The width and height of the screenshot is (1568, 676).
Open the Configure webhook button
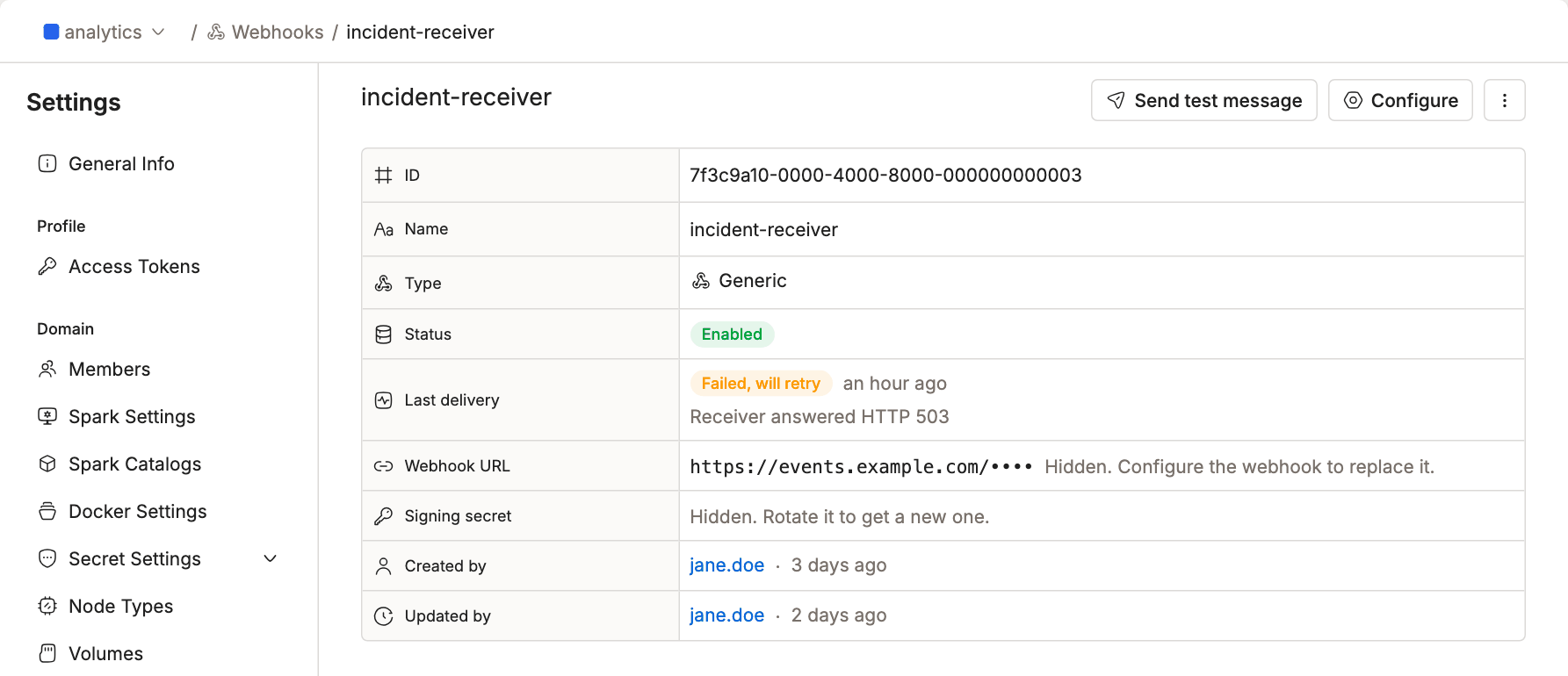1400,100
